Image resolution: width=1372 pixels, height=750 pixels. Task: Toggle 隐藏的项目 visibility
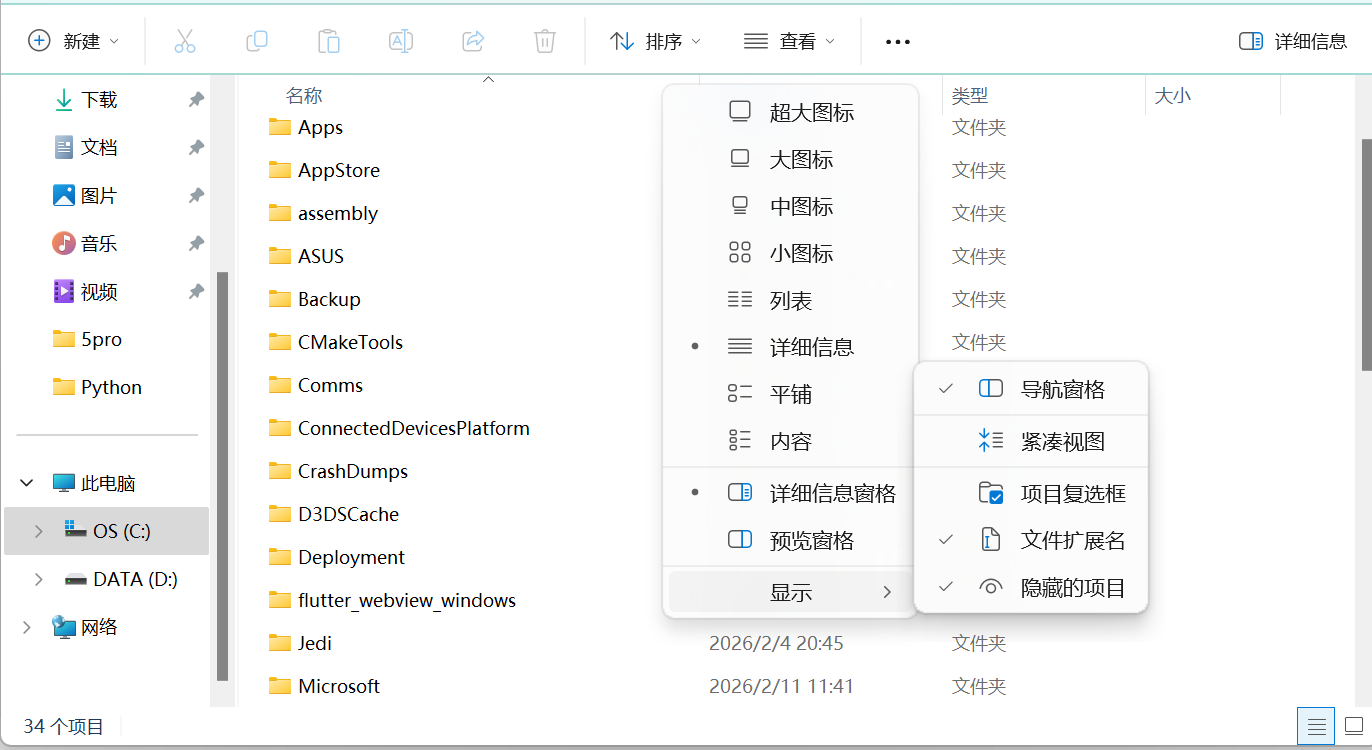pos(1031,587)
